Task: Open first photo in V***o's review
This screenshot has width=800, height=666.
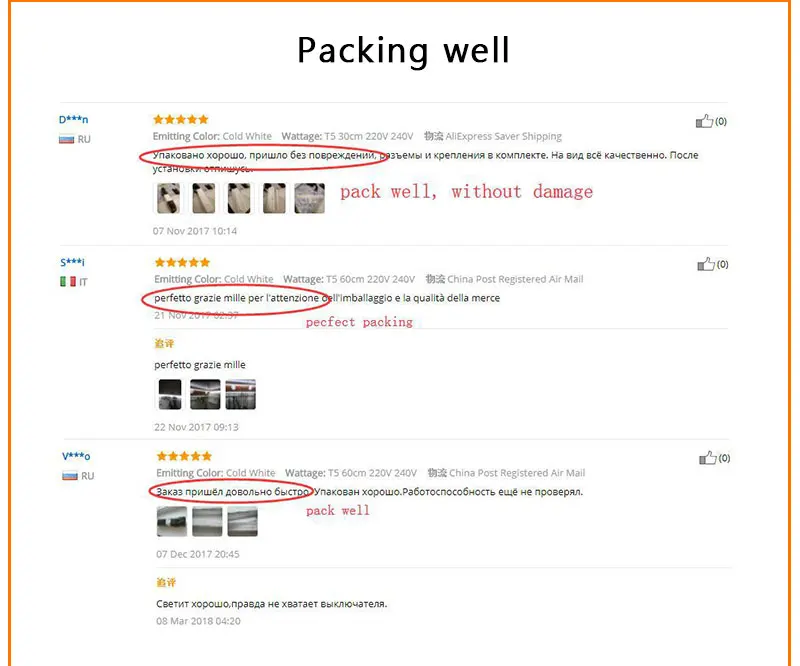Action: point(172,522)
